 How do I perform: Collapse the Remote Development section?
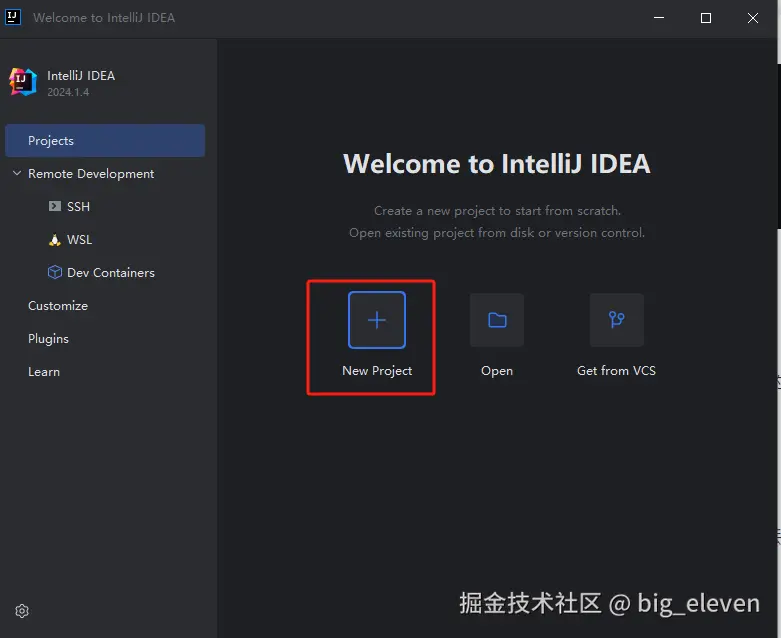pos(17,173)
